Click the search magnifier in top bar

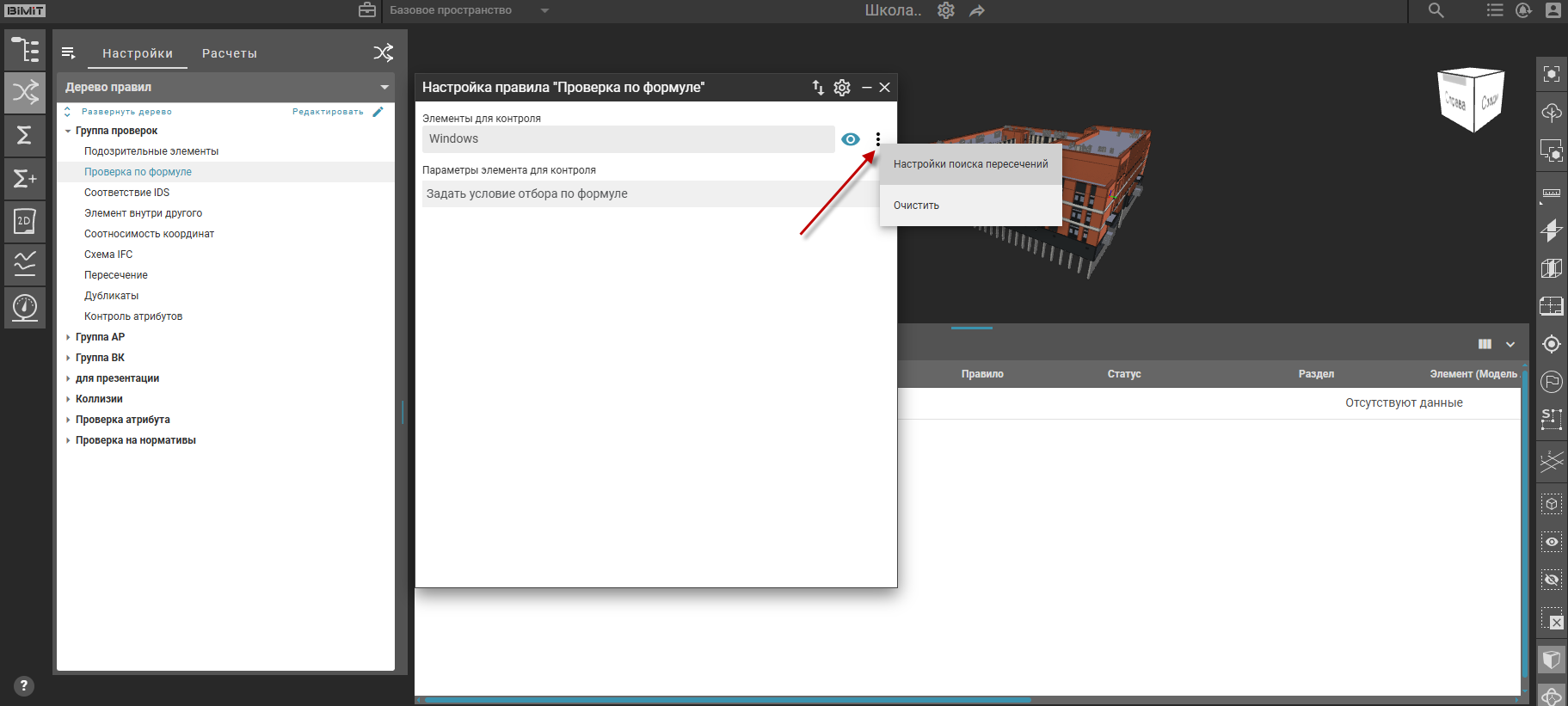pos(1436,10)
